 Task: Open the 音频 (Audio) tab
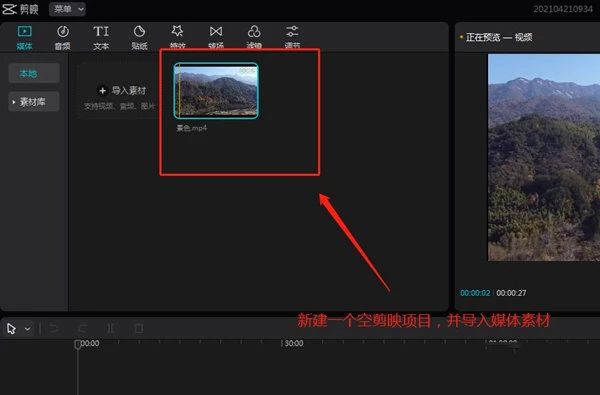(x=63, y=38)
